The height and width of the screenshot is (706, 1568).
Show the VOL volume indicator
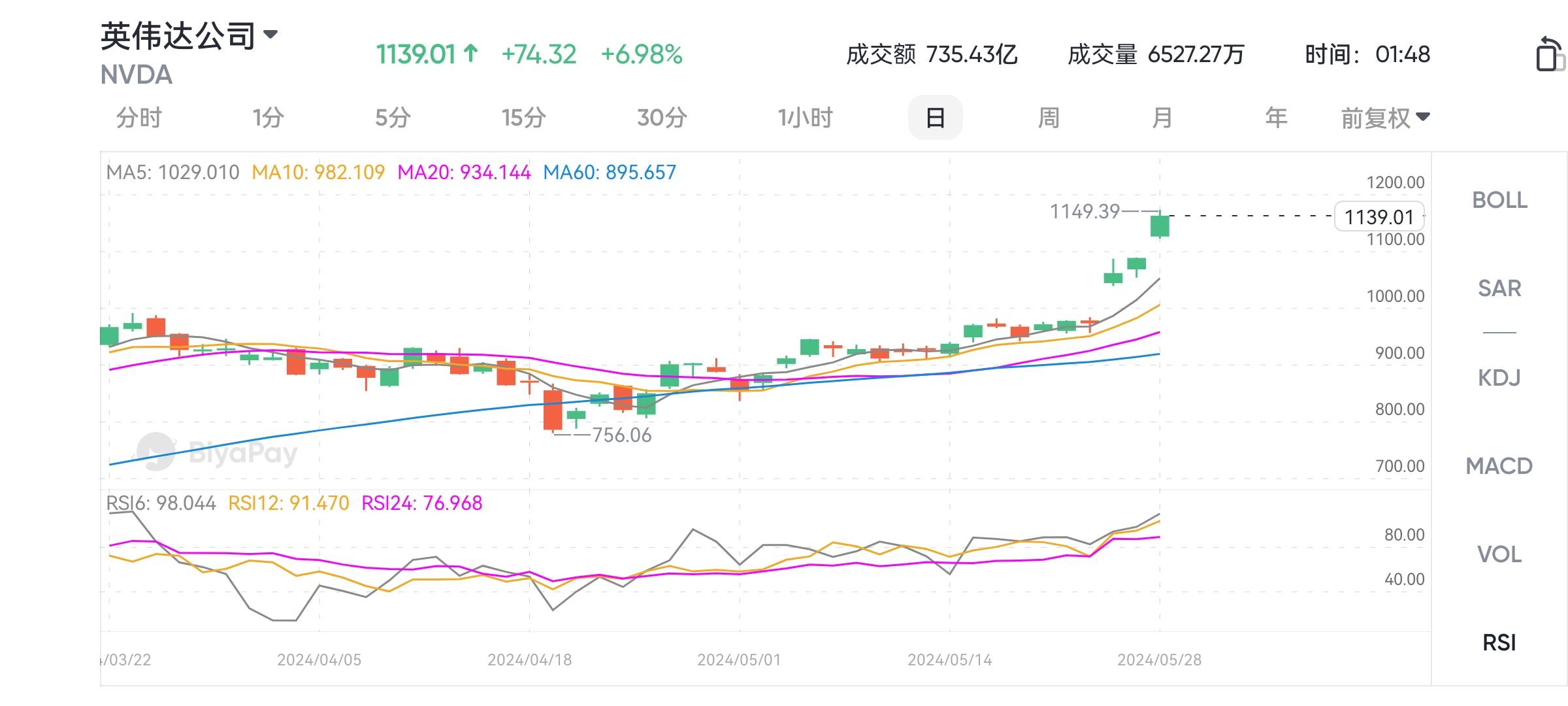(1499, 554)
